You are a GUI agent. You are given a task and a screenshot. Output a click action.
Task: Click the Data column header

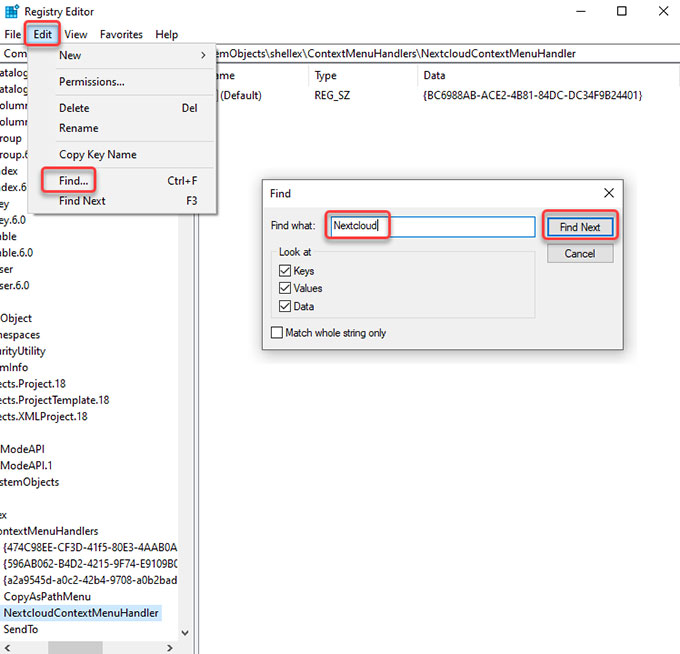tap(548, 75)
